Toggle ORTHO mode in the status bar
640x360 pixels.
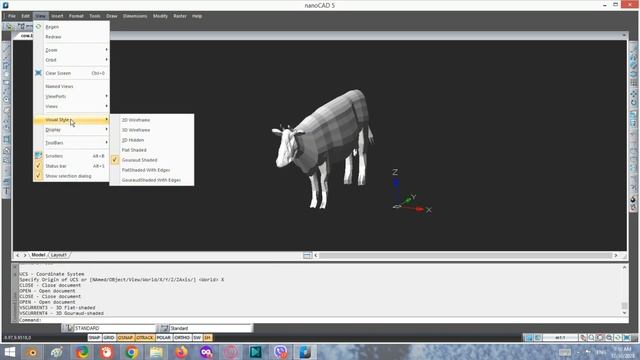coord(182,338)
